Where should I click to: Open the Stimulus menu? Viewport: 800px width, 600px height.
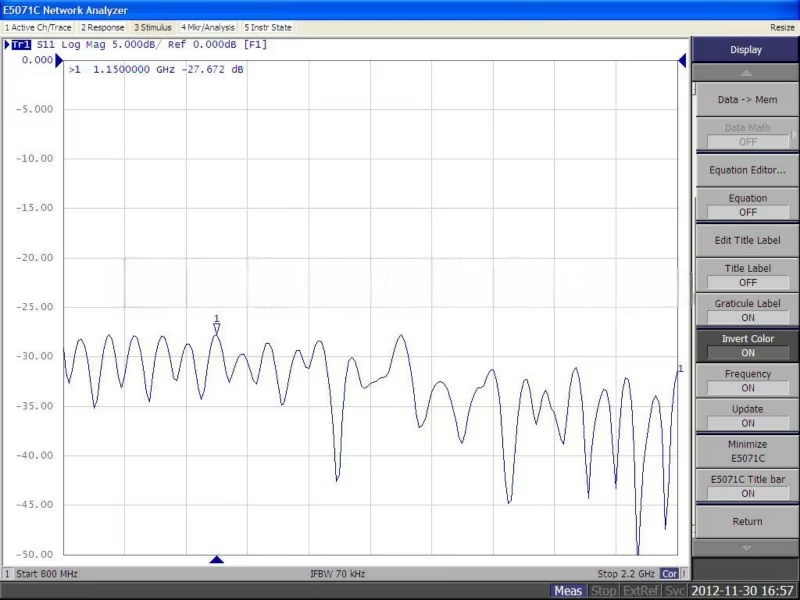pos(153,27)
